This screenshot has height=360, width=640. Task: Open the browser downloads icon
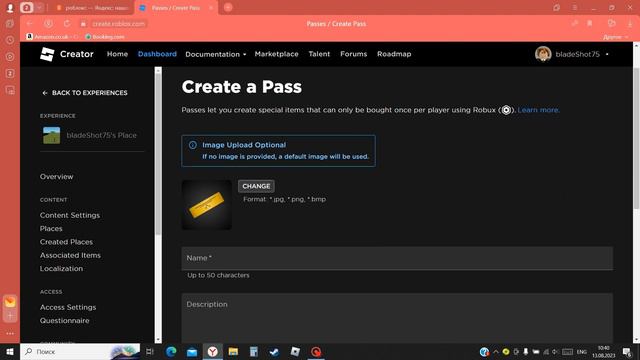pos(630,24)
